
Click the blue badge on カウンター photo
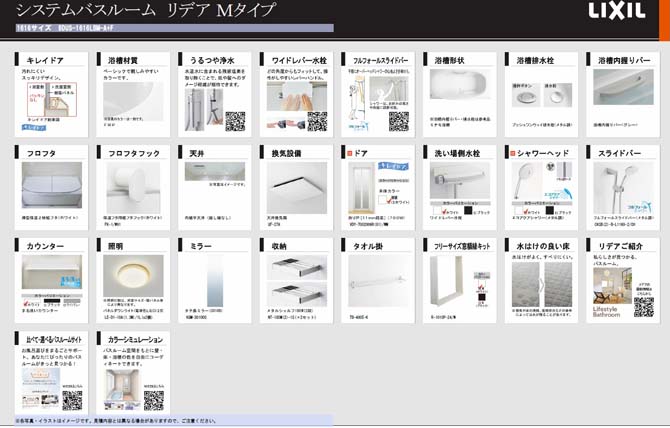pyautogui.click(x=71, y=281)
